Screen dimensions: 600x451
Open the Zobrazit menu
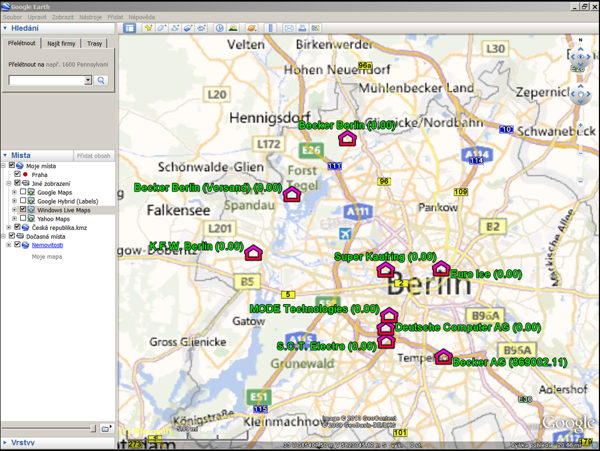point(63,17)
